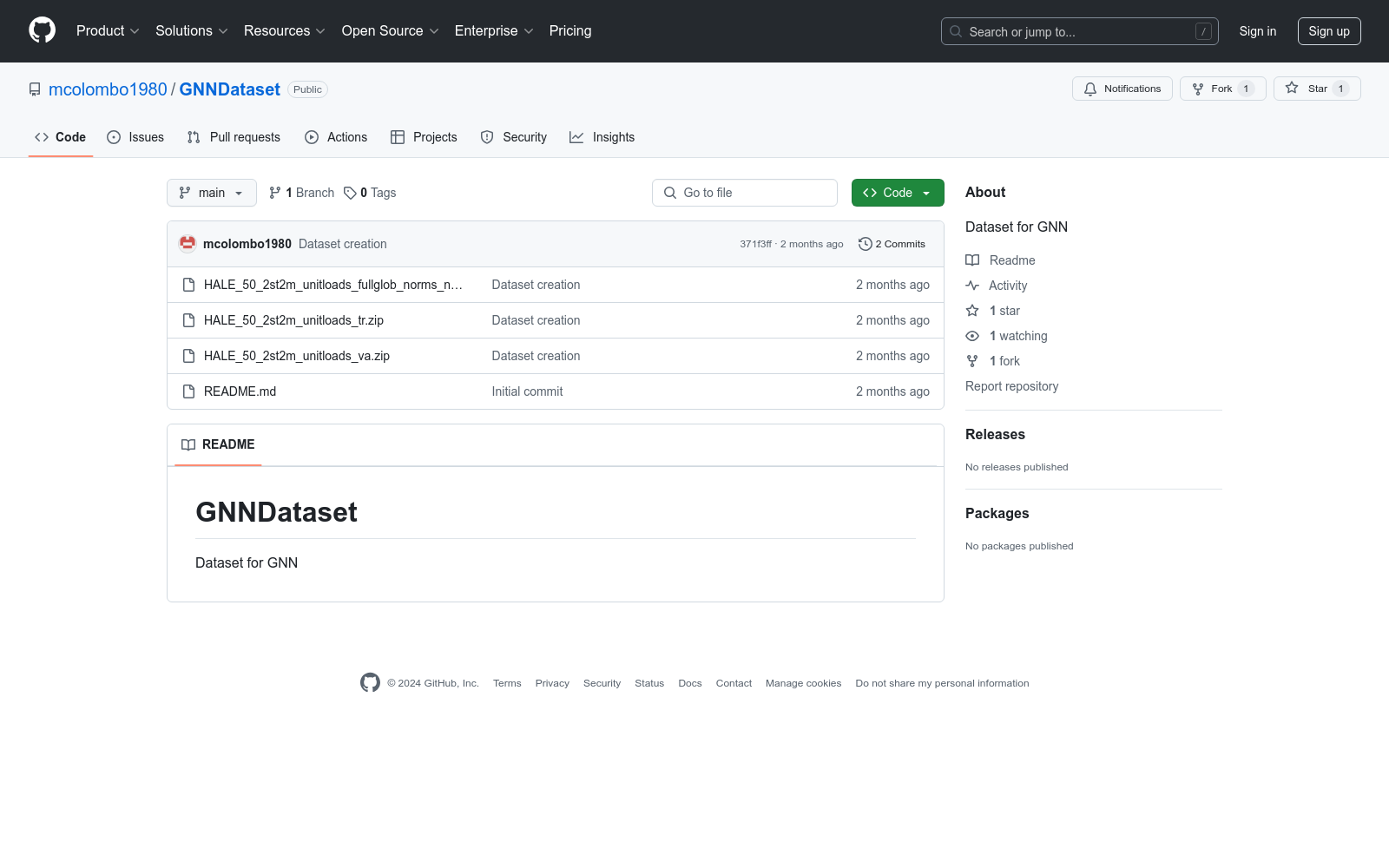Click the file icon for HALE_50_2st2m_unitloads_va.zip
The height and width of the screenshot is (868, 1389).
click(188, 356)
